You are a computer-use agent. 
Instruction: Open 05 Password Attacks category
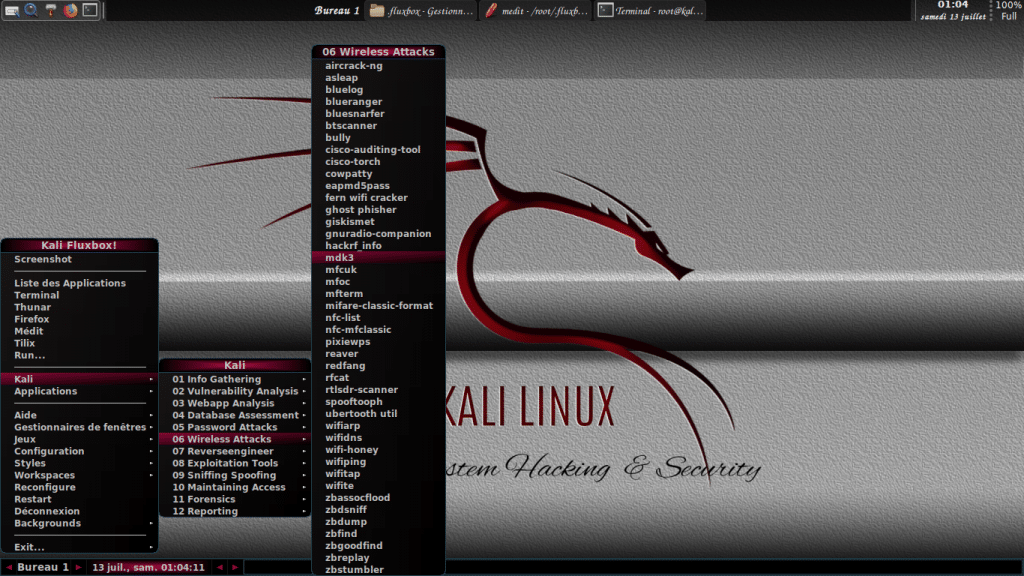click(x=235, y=427)
